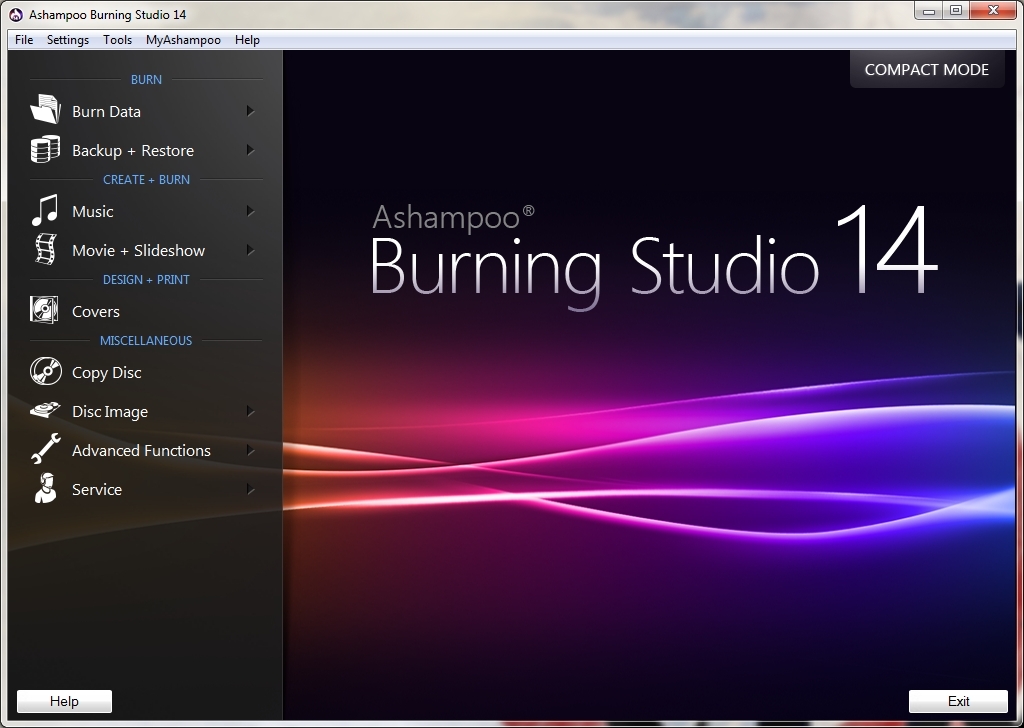Select the Service label
This screenshot has width=1024, height=728.
(97, 490)
